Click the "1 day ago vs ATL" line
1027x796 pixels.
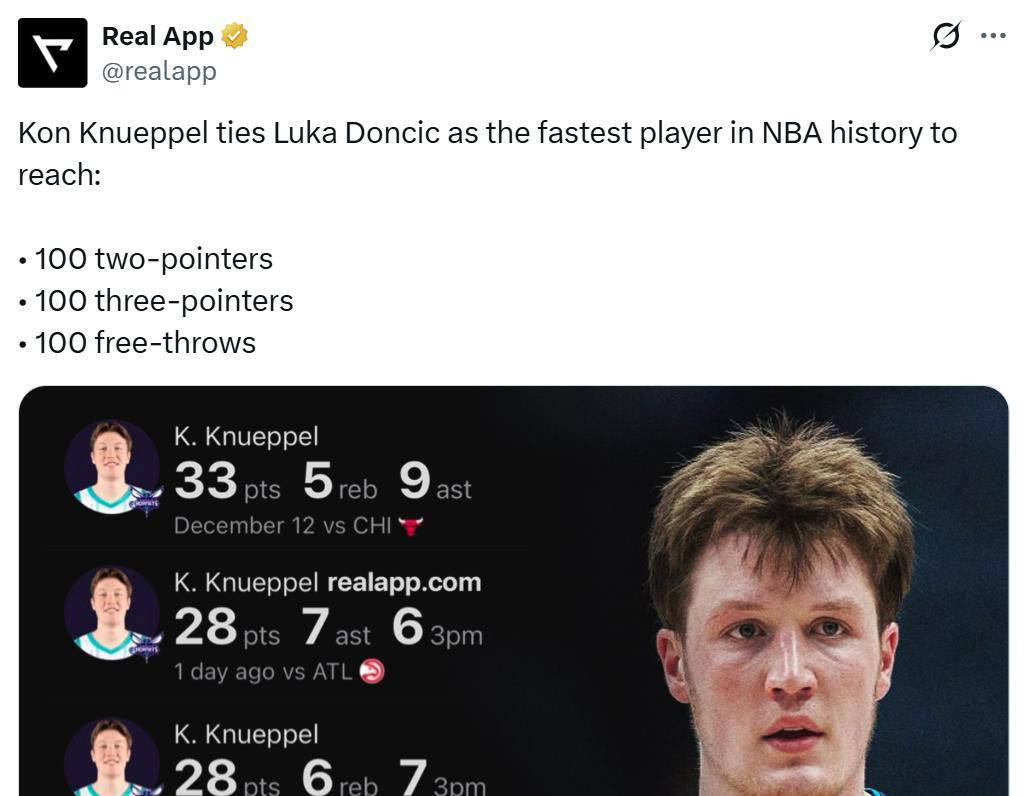click(x=263, y=672)
